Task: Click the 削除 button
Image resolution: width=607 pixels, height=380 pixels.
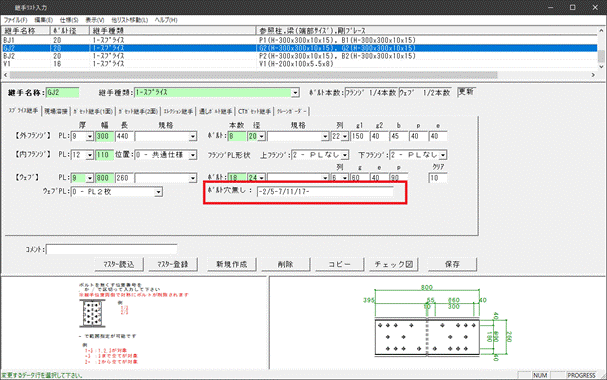Action: 286,264
